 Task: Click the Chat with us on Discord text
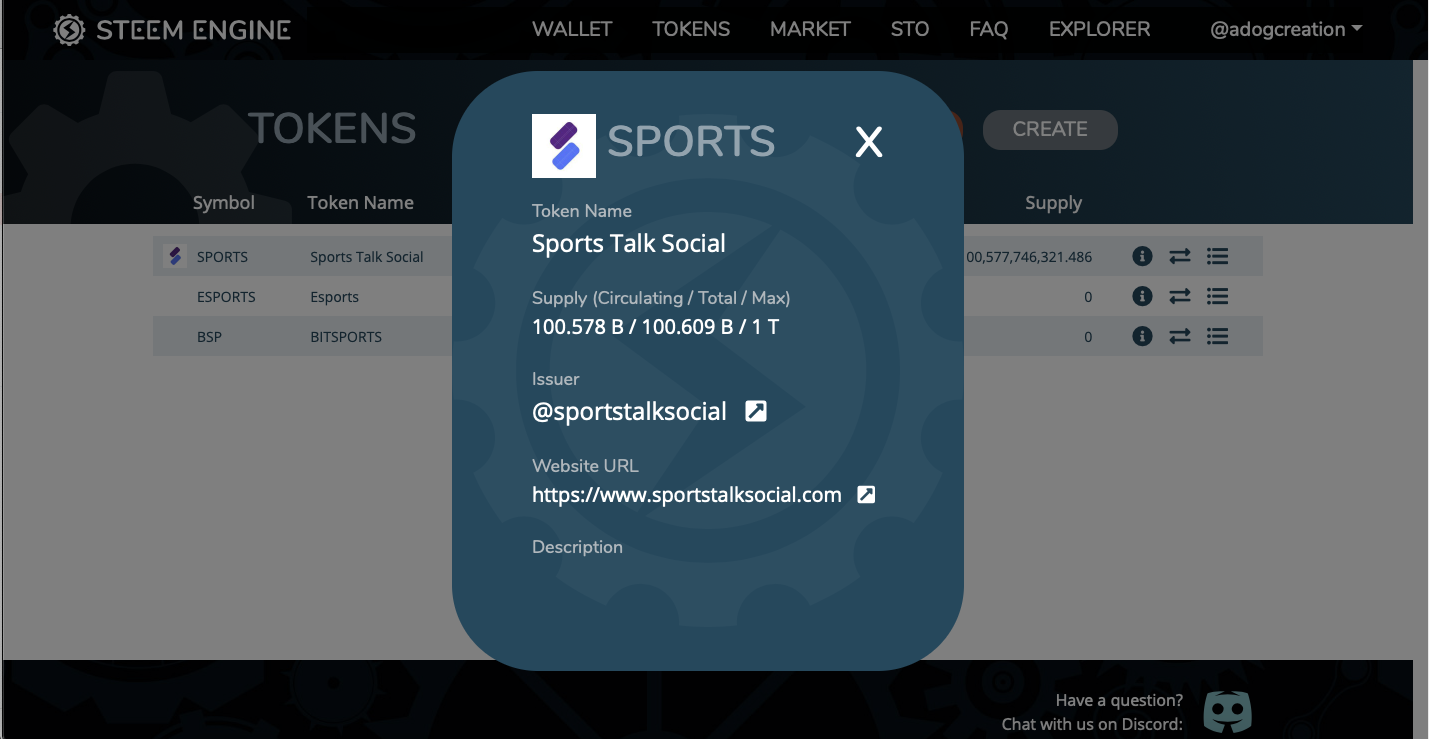[1092, 724]
